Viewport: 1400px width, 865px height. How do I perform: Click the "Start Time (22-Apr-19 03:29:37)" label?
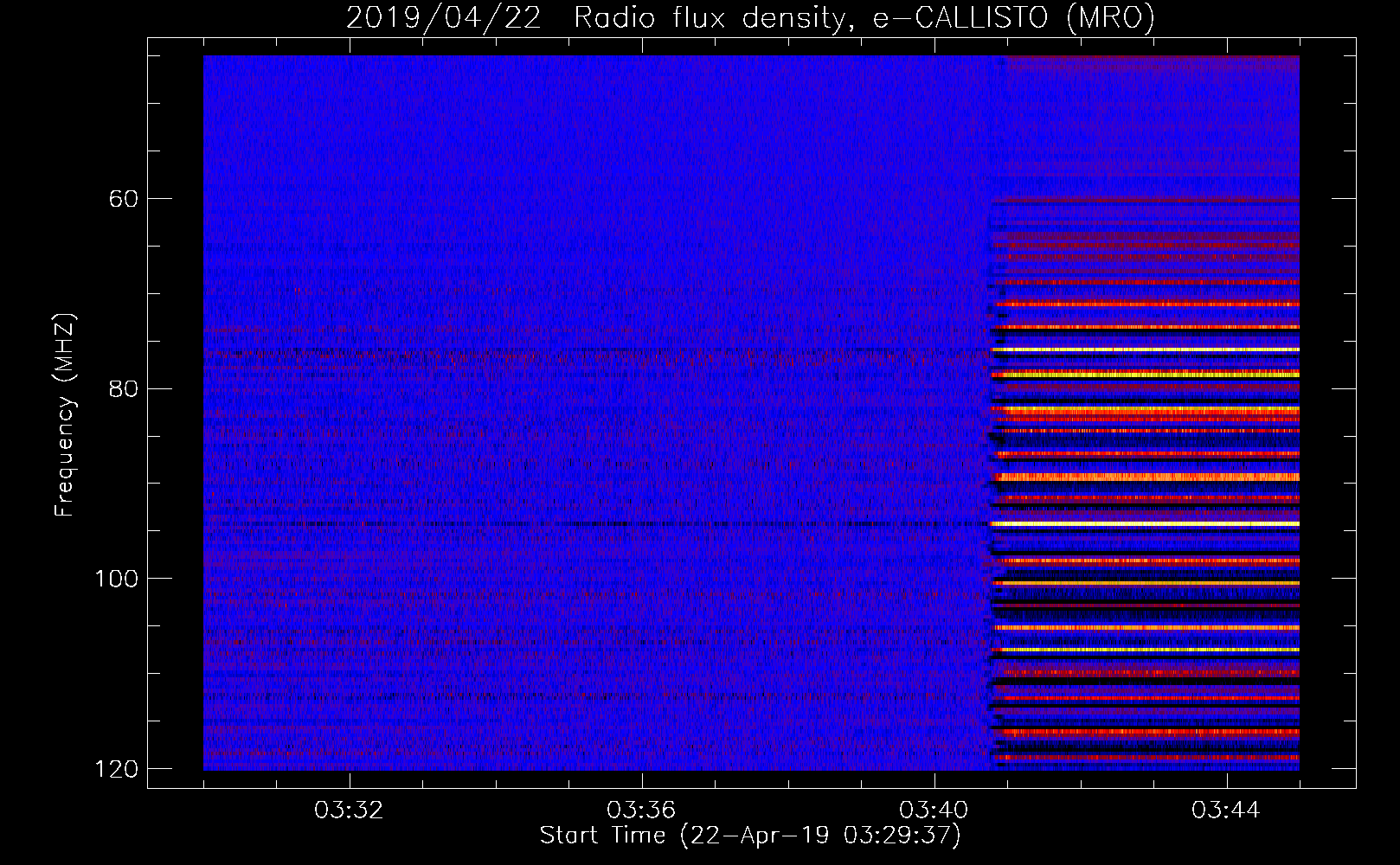point(750,836)
